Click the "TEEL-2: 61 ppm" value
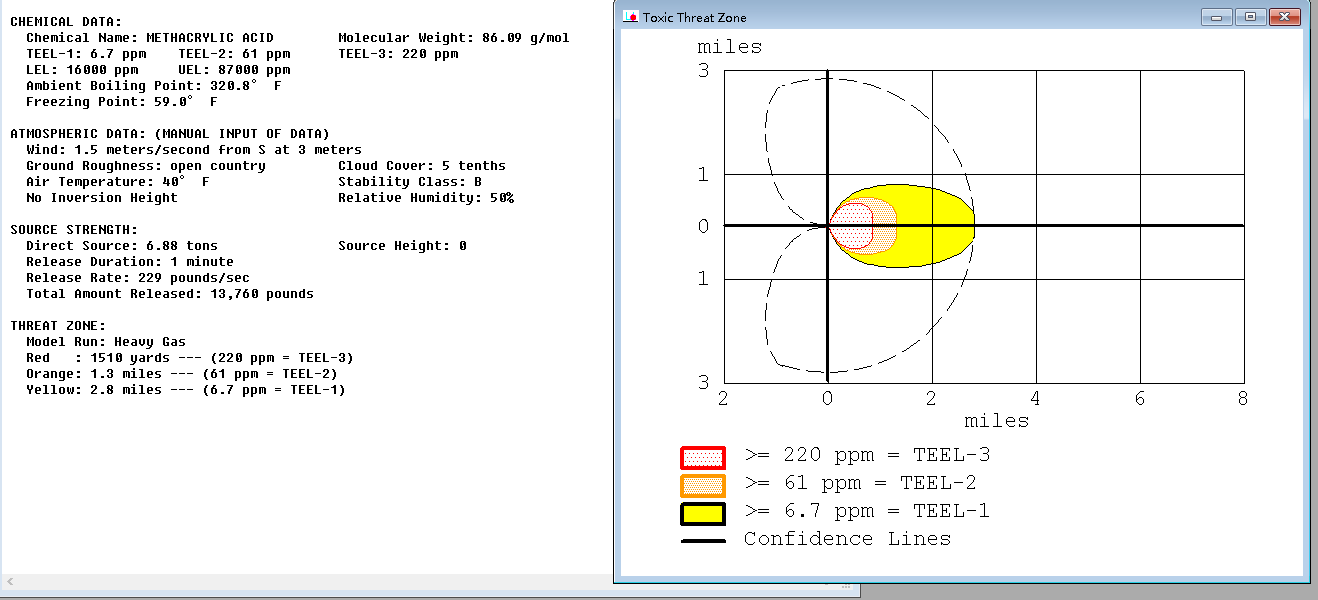 pos(234,54)
